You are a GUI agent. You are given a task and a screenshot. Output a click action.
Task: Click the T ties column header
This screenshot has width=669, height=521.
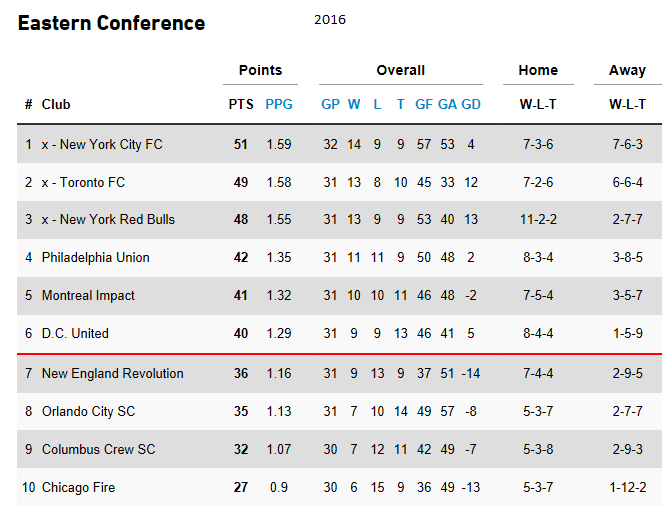400,104
